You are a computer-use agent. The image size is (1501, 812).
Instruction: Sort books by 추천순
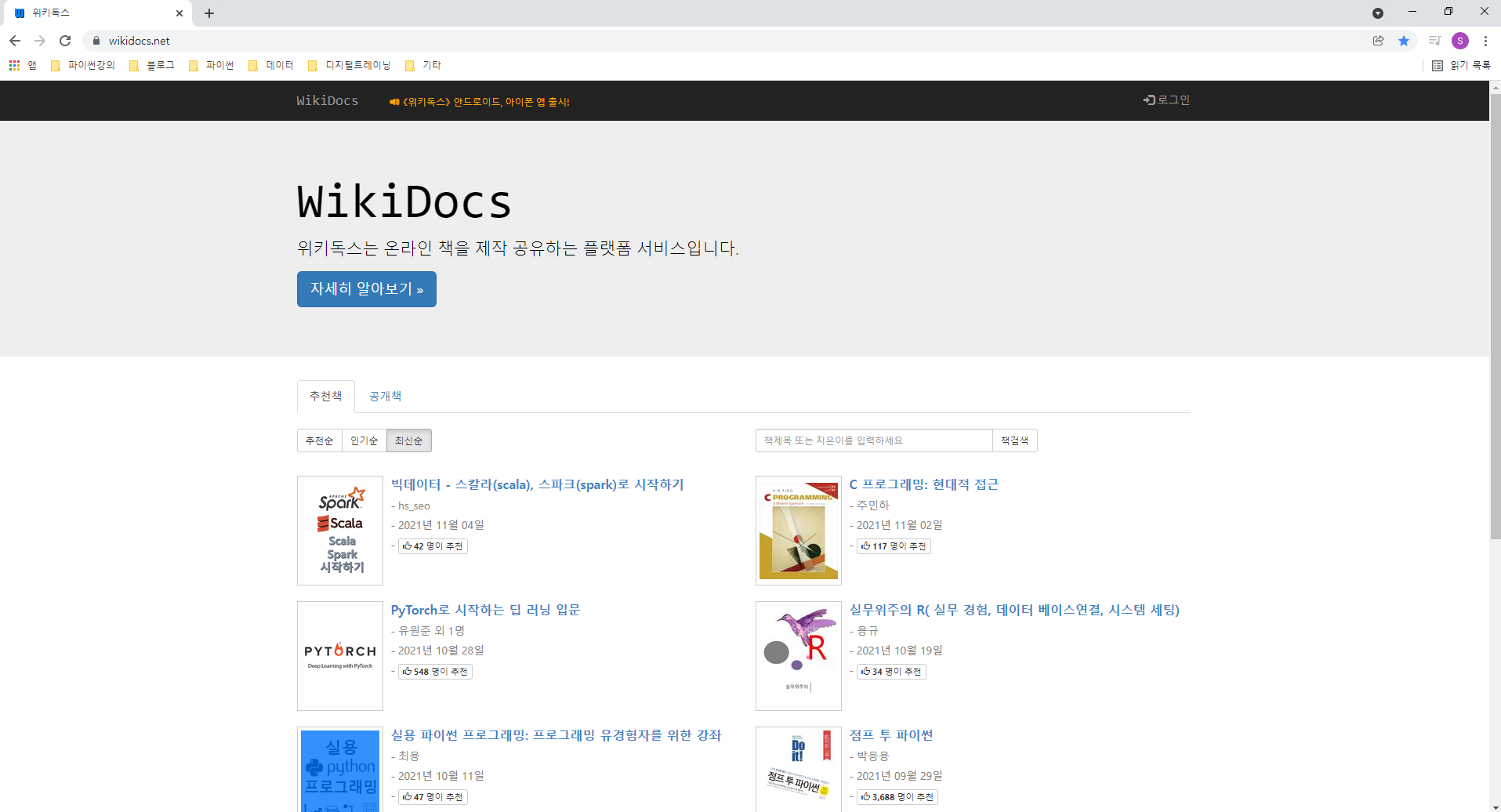pos(319,440)
